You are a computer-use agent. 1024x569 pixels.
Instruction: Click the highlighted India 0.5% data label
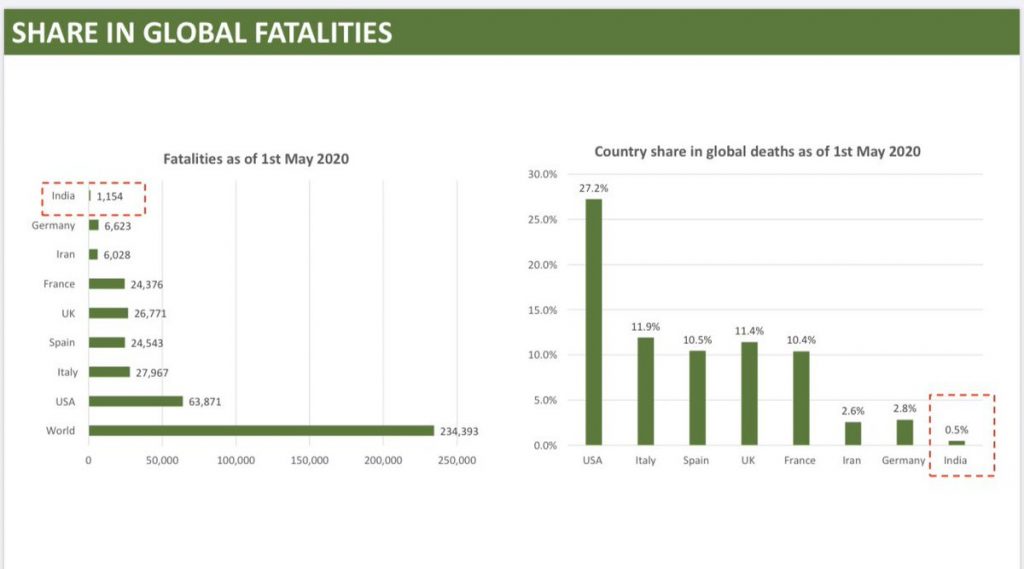coord(957,430)
